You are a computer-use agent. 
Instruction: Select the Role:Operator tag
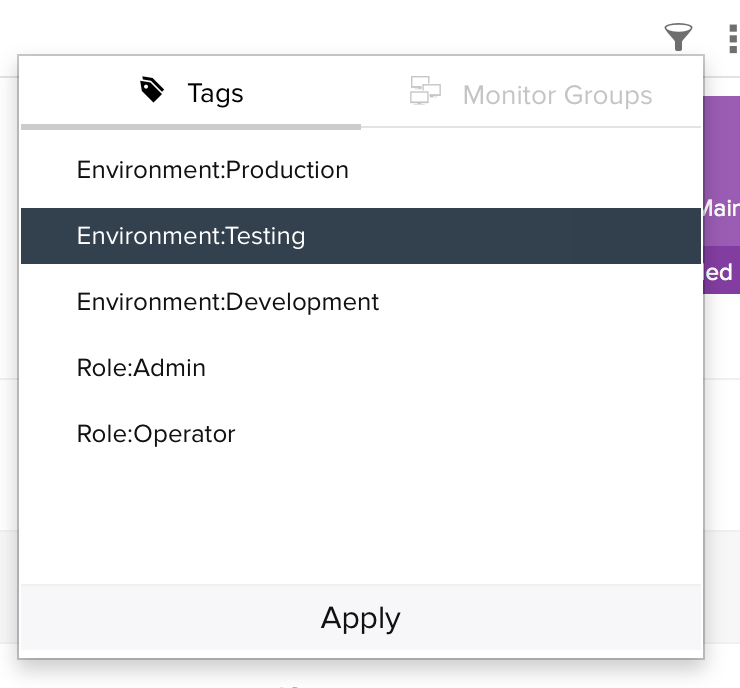point(155,434)
